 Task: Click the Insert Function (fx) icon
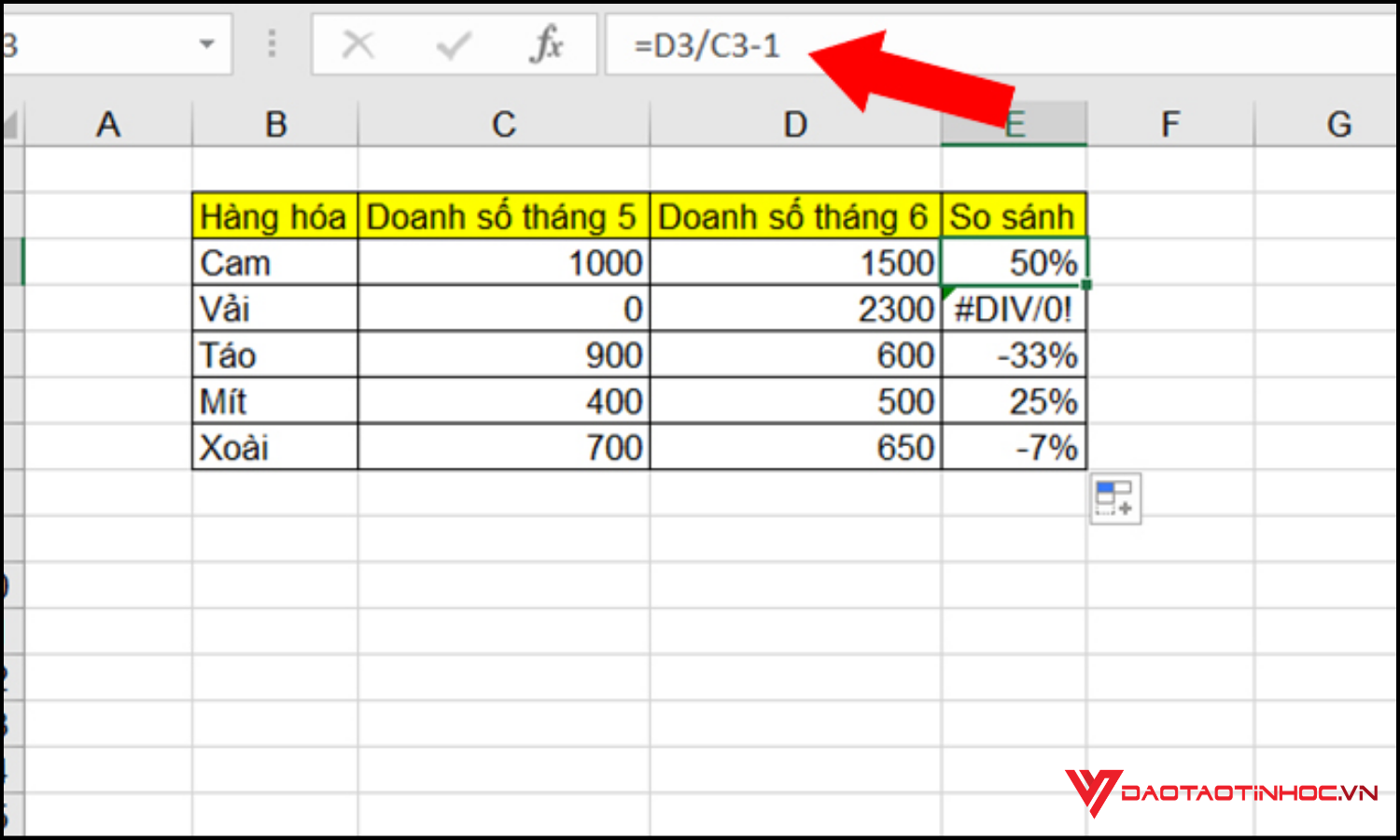click(x=551, y=44)
